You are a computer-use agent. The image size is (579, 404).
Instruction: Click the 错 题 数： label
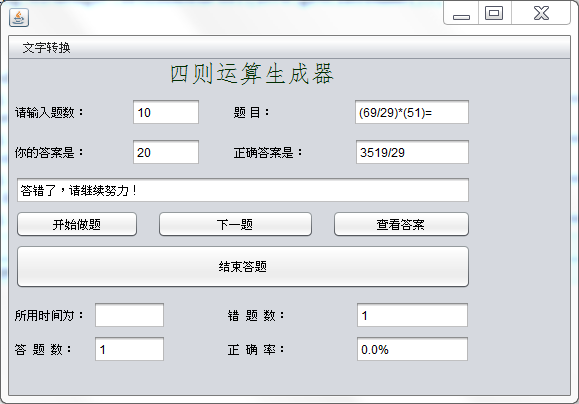point(256,315)
